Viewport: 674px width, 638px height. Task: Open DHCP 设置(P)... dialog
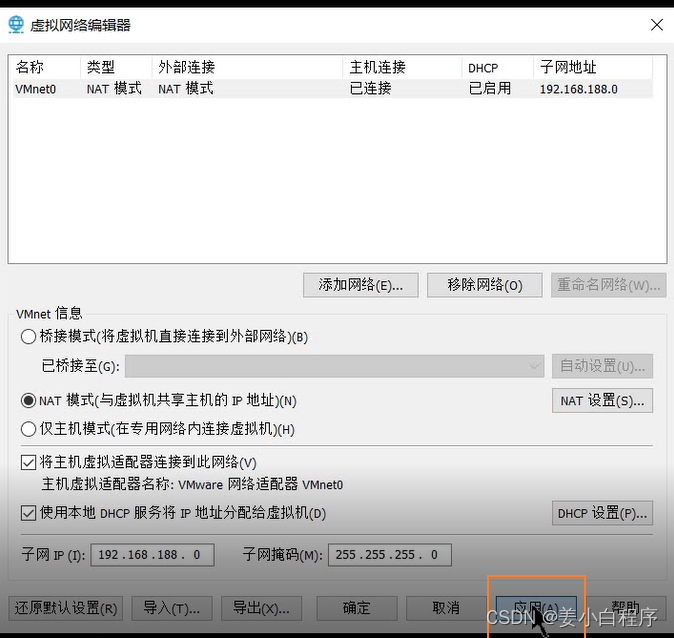click(602, 513)
